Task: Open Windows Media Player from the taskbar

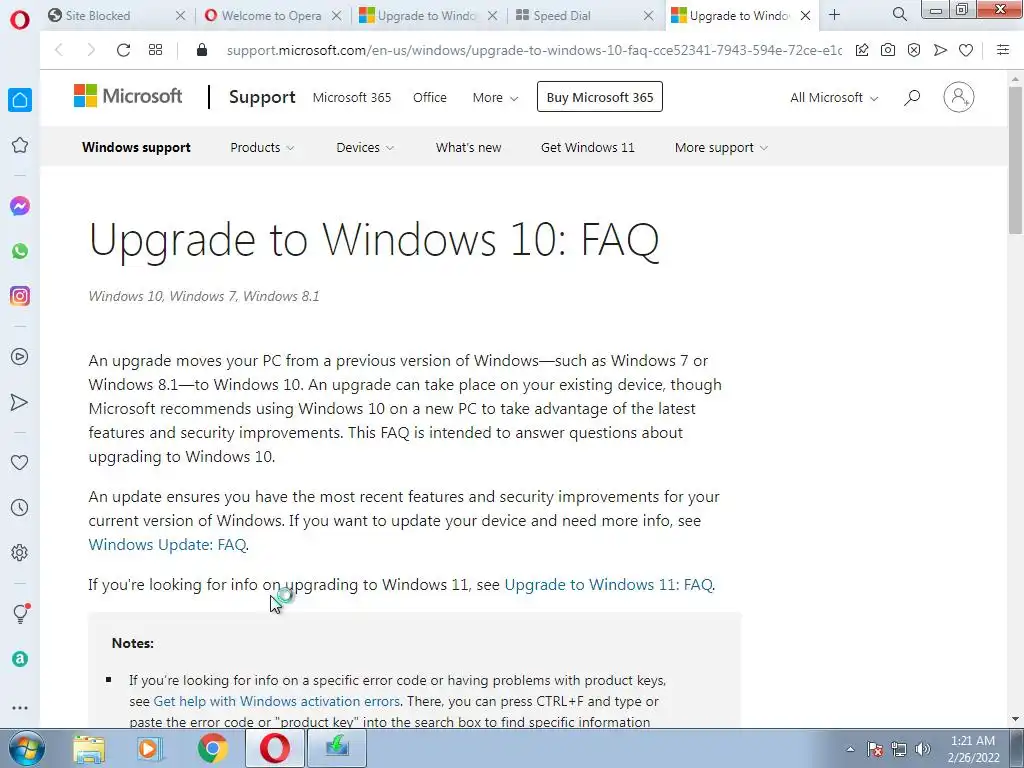Action: point(150,748)
